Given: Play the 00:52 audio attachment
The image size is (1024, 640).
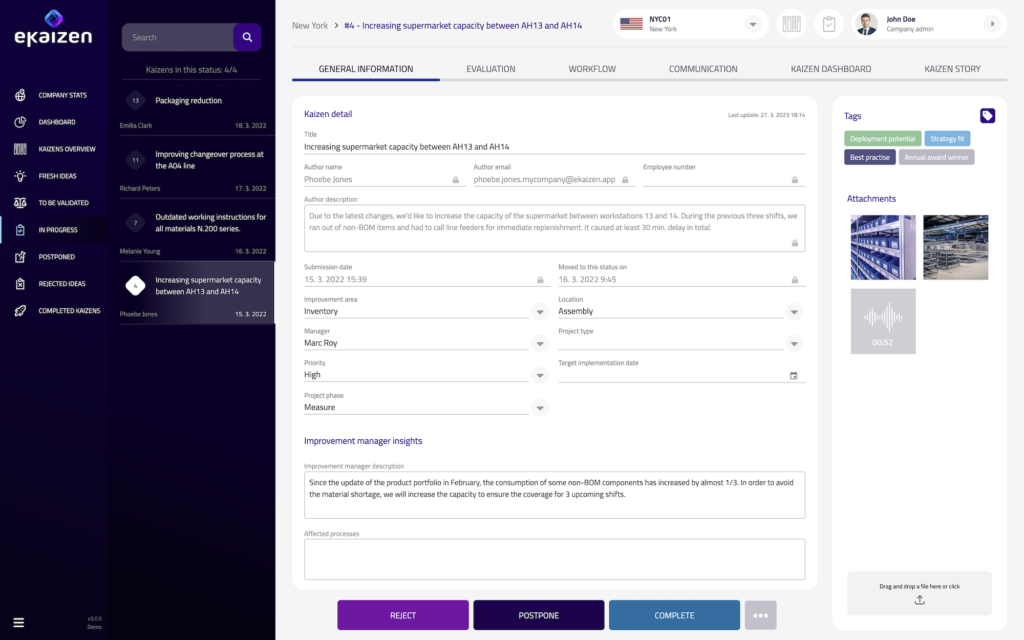Looking at the screenshot, I should [883, 320].
